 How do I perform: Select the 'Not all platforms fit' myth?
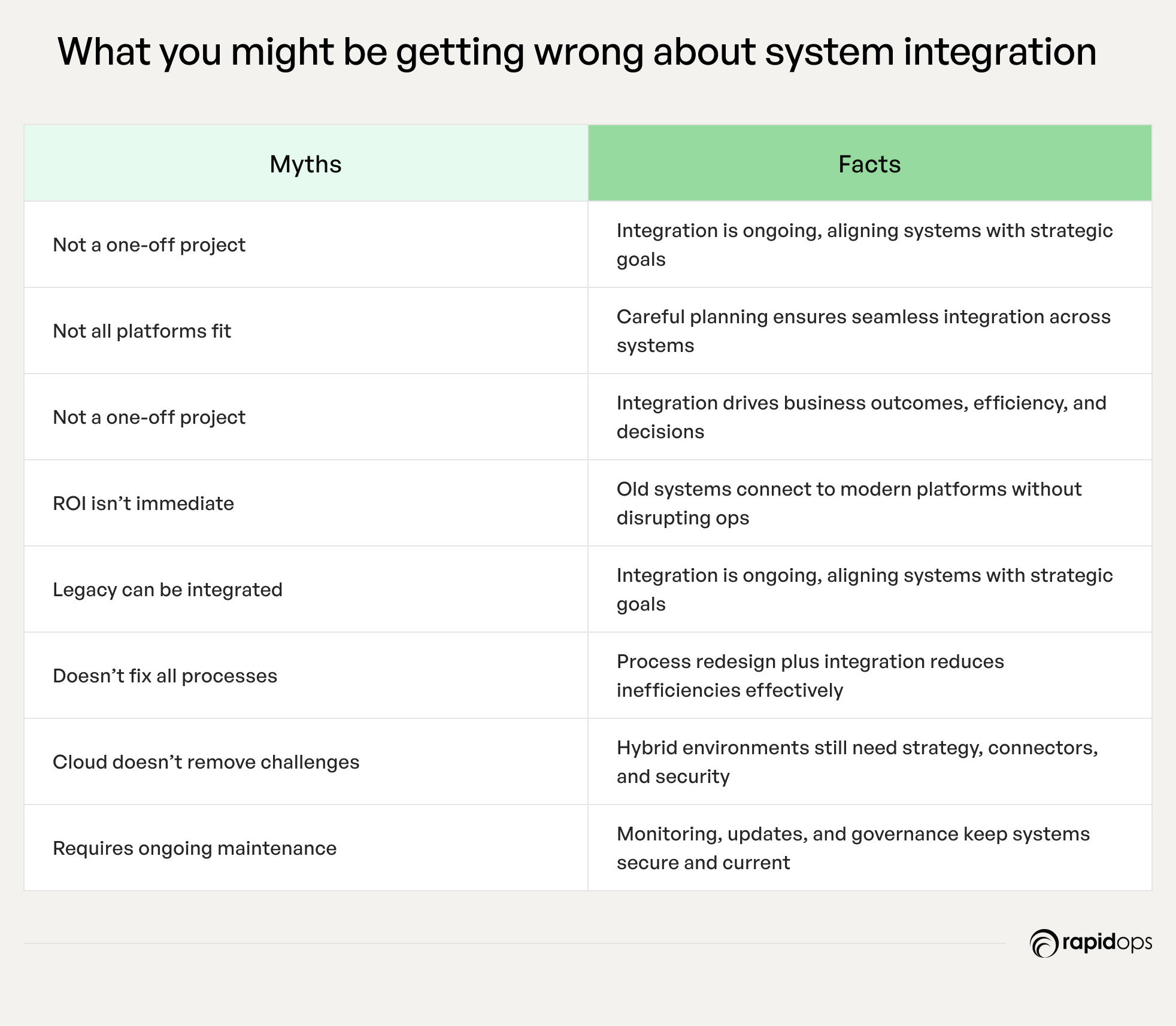(142, 331)
